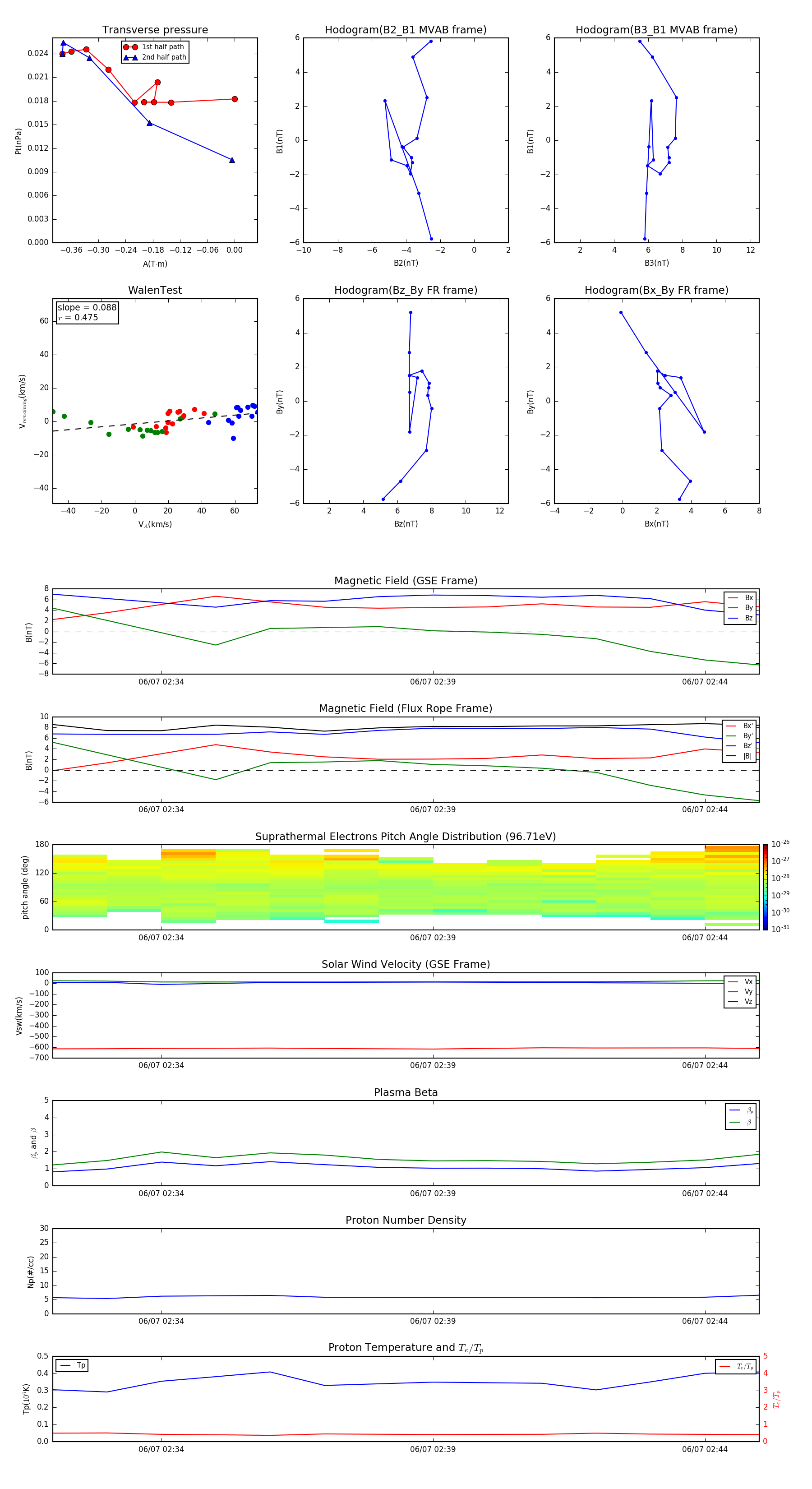Click '06/07 02:39' tick under GSE field panel
The height and width of the screenshot is (1489, 812).
(433, 681)
